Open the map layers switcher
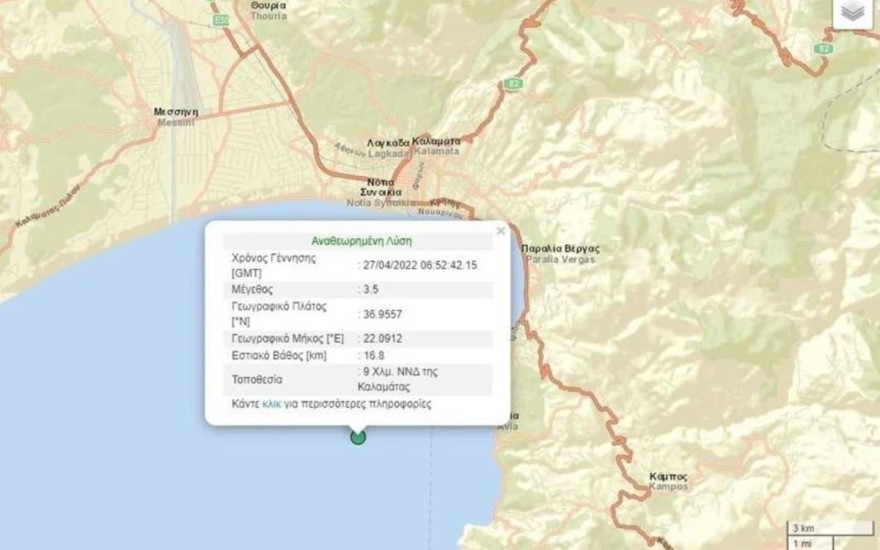The width and height of the screenshot is (880, 550). click(851, 12)
